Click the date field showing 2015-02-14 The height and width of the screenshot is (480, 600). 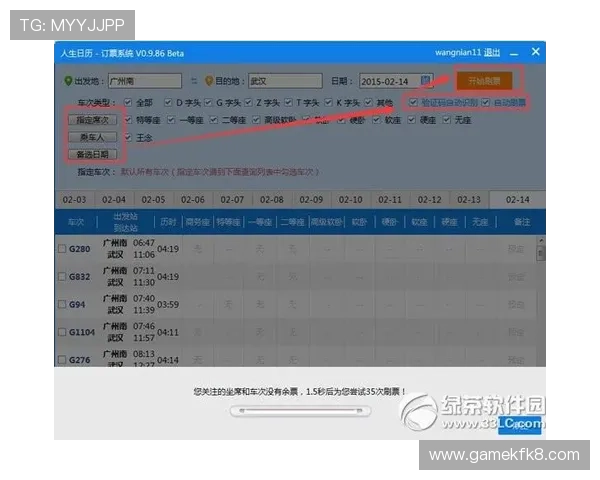[x=396, y=81]
